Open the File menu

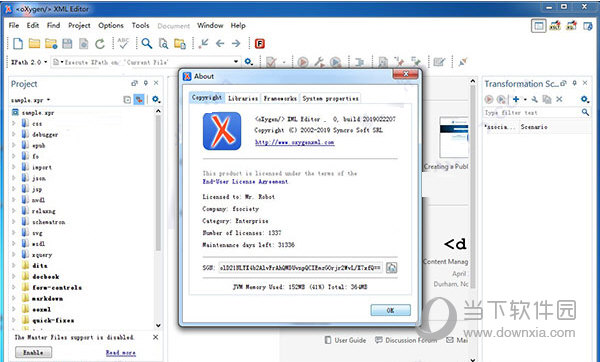(14, 25)
